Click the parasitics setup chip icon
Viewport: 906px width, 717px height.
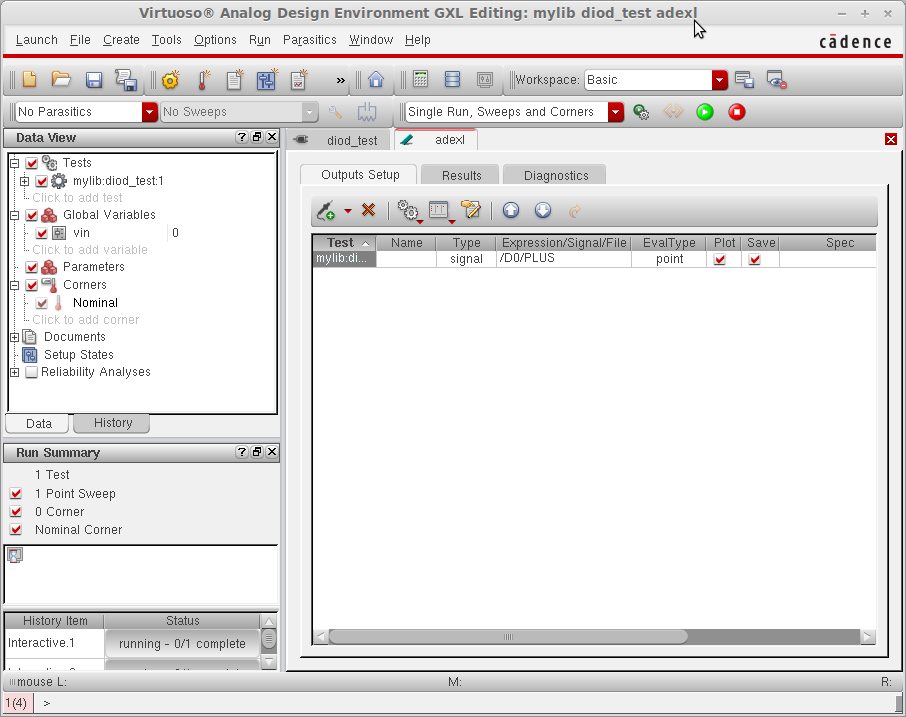(x=367, y=112)
